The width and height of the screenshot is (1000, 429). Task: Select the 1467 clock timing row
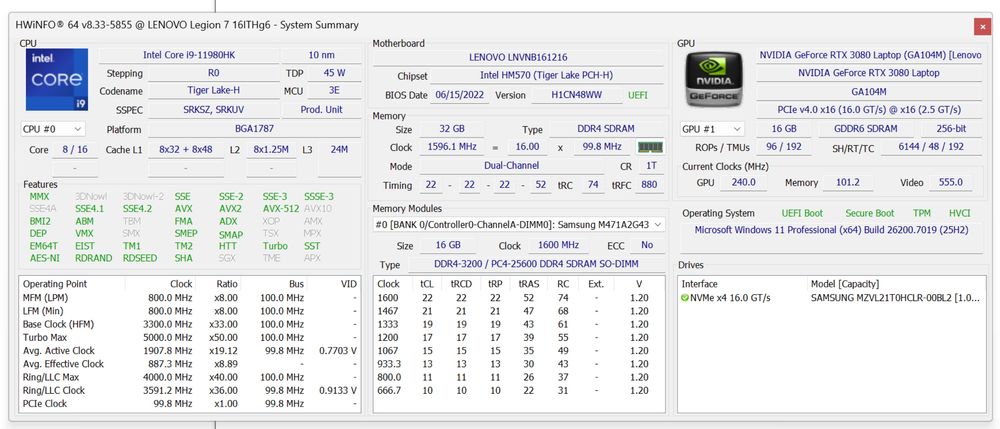click(x=518, y=311)
